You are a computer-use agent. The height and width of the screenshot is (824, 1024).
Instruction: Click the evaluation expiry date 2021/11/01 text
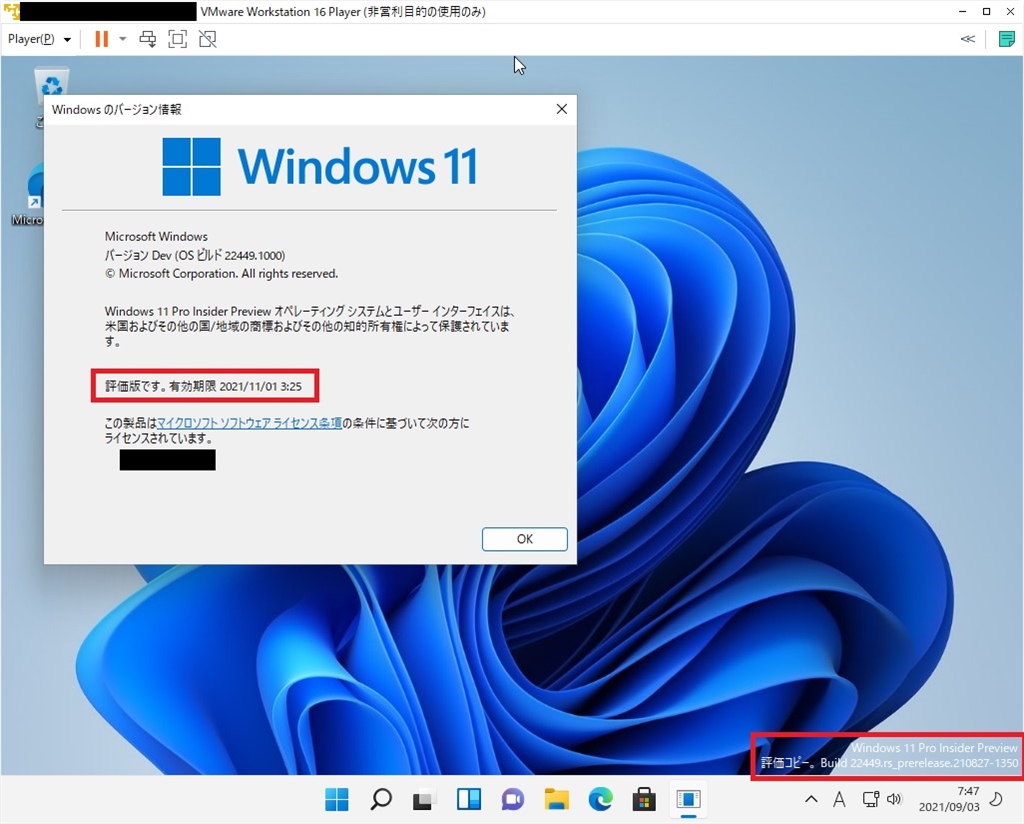click(260, 387)
